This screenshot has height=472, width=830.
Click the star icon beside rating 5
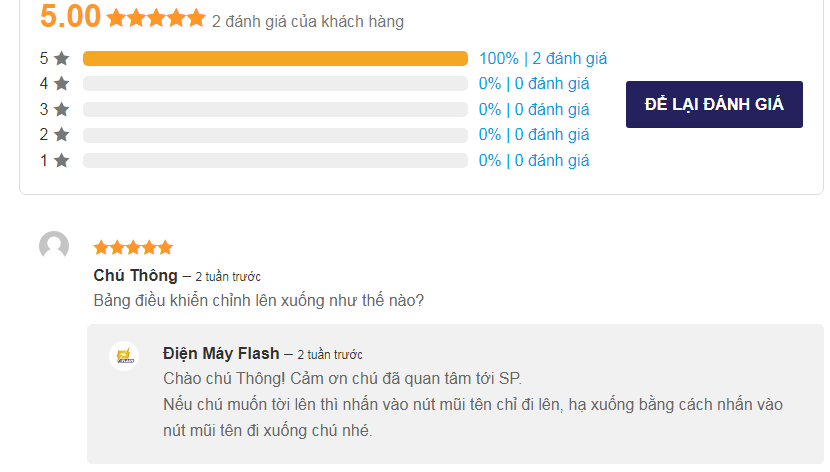(x=62, y=58)
